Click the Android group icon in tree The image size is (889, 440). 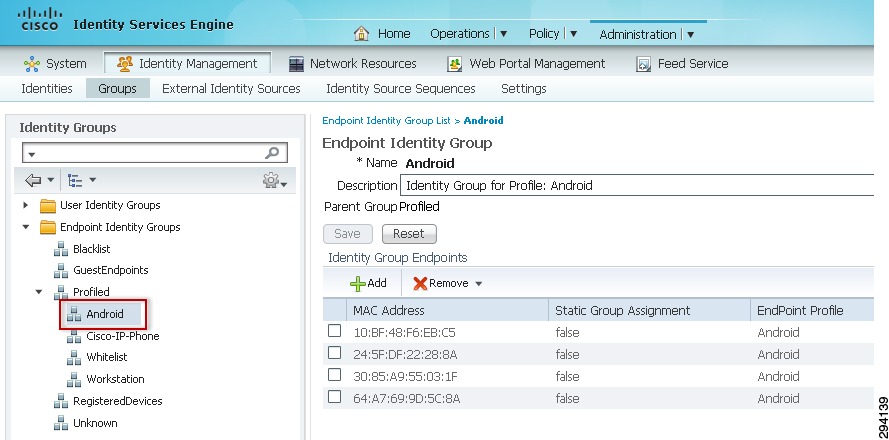pyautogui.click(x=74, y=314)
